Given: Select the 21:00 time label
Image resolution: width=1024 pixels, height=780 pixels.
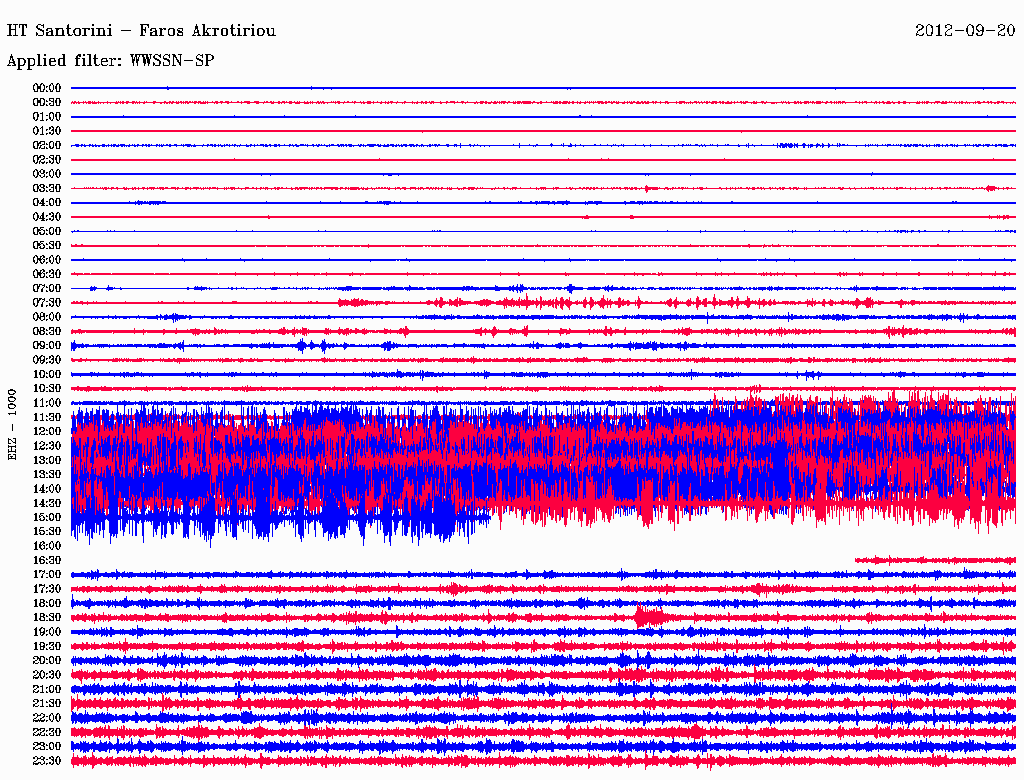Looking at the screenshot, I should [47, 690].
